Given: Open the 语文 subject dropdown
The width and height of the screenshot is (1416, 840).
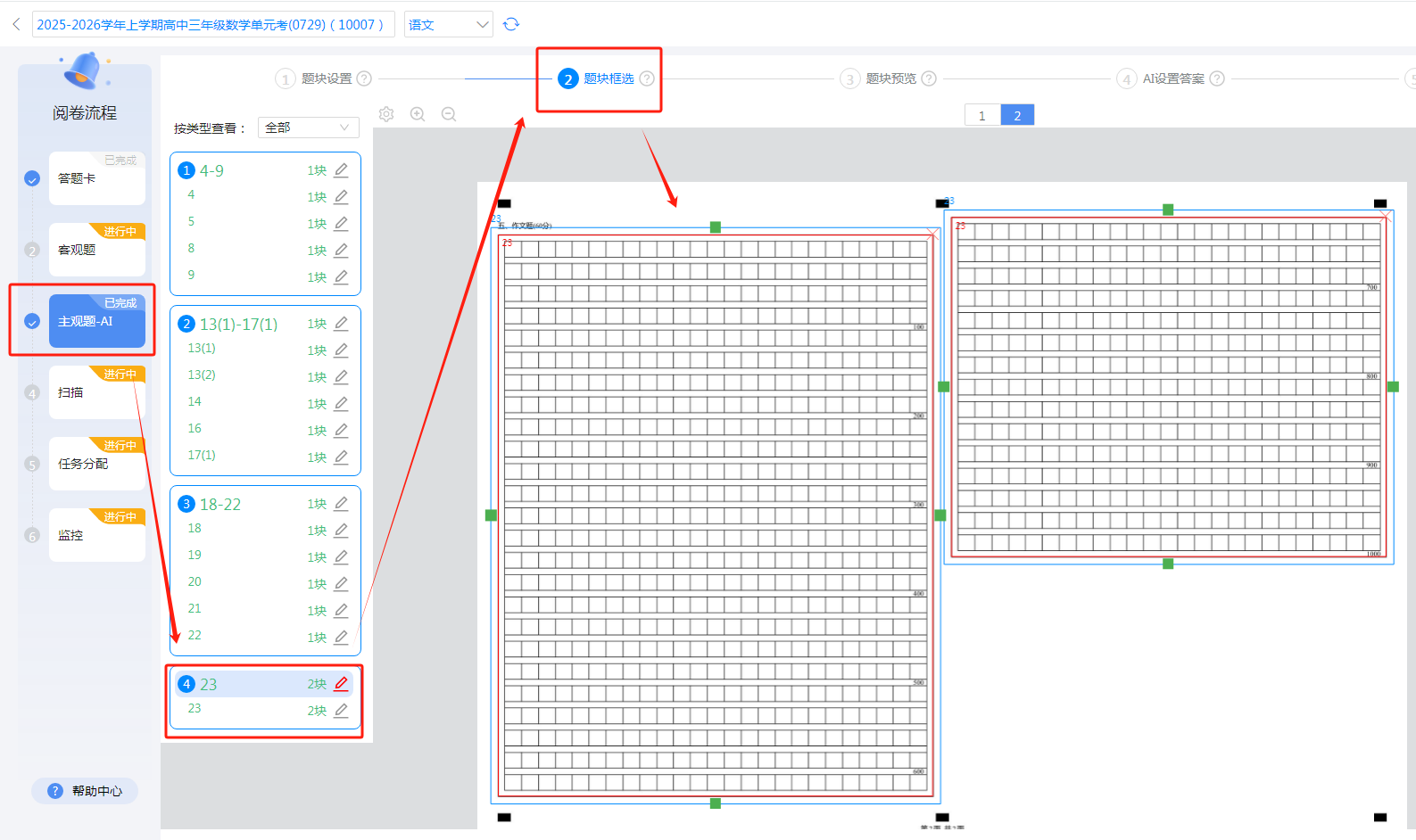Looking at the screenshot, I should pyautogui.click(x=448, y=24).
